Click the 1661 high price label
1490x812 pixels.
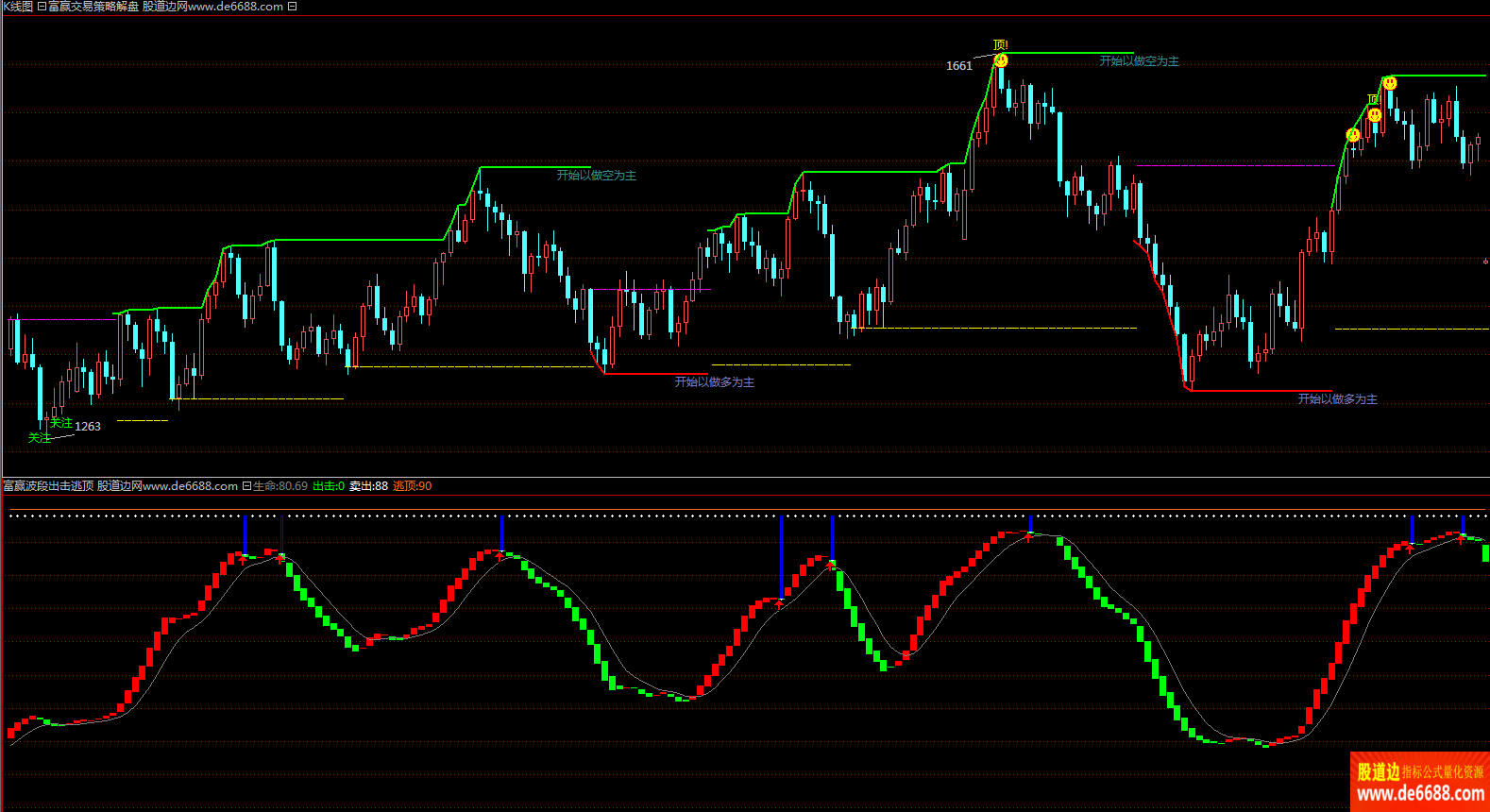click(958, 66)
